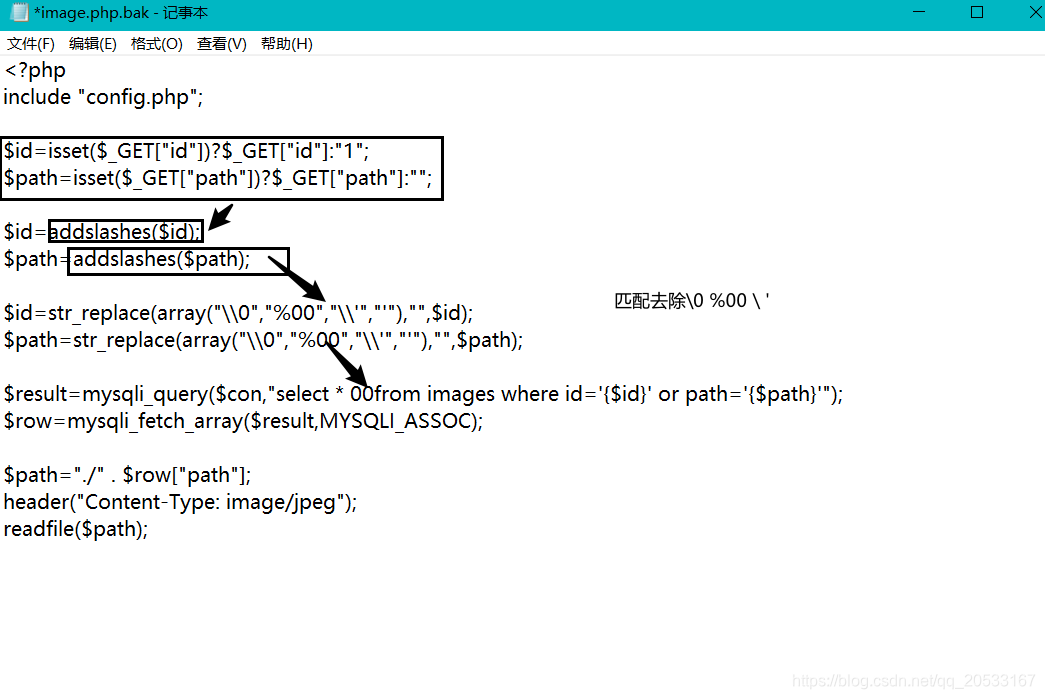This screenshot has width=1045, height=699.
Task: Click the readfile($path) line
Action: [75, 528]
